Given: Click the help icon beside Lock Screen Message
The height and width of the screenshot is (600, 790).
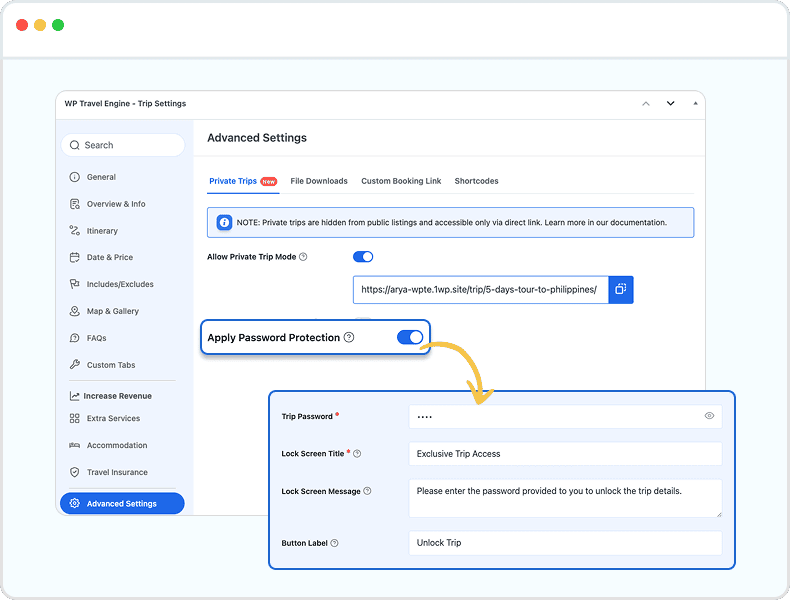Looking at the screenshot, I should (367, 491).
